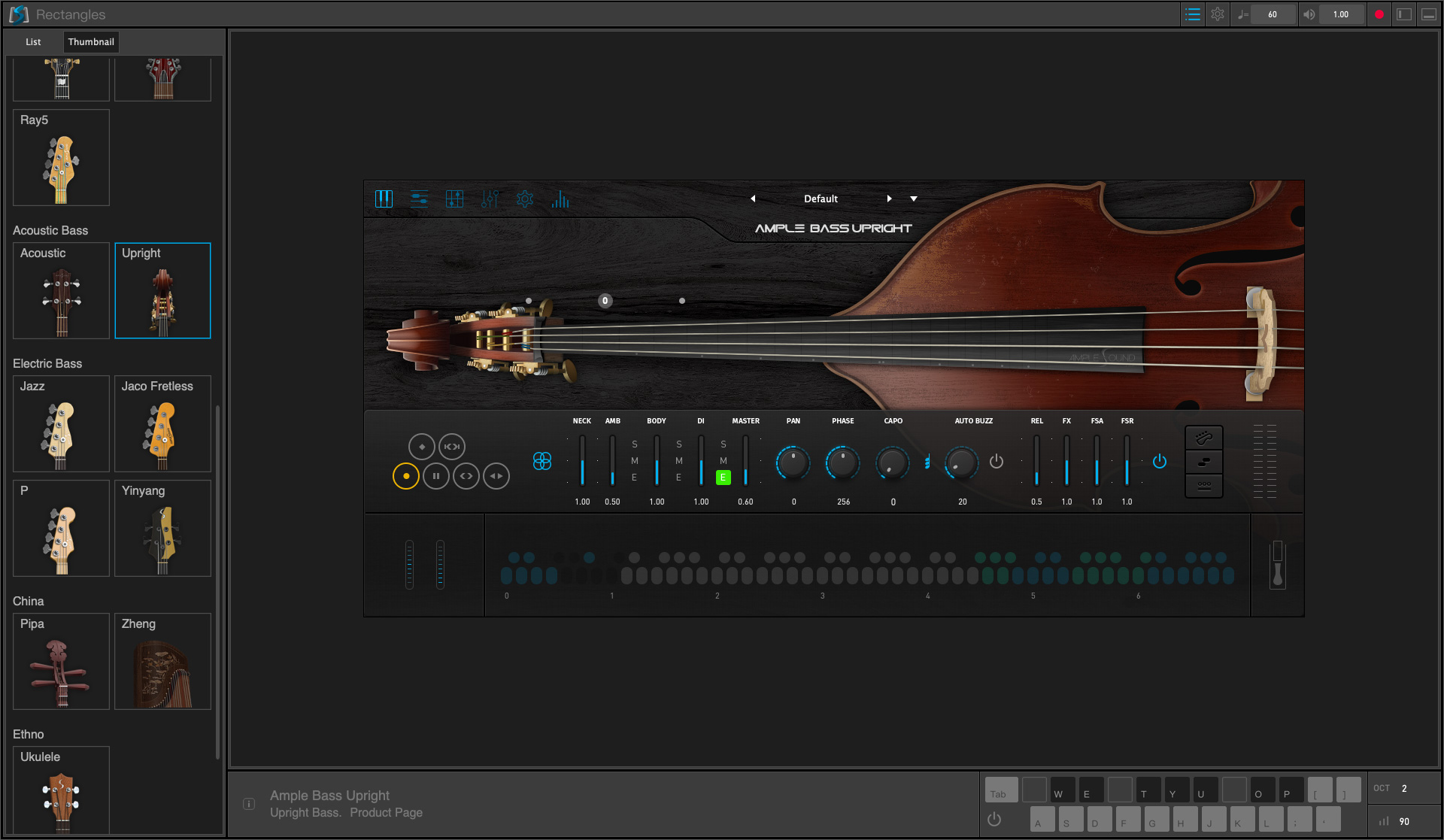
Task: Set the tempo value field showing 60
Action: [1273, 14]
